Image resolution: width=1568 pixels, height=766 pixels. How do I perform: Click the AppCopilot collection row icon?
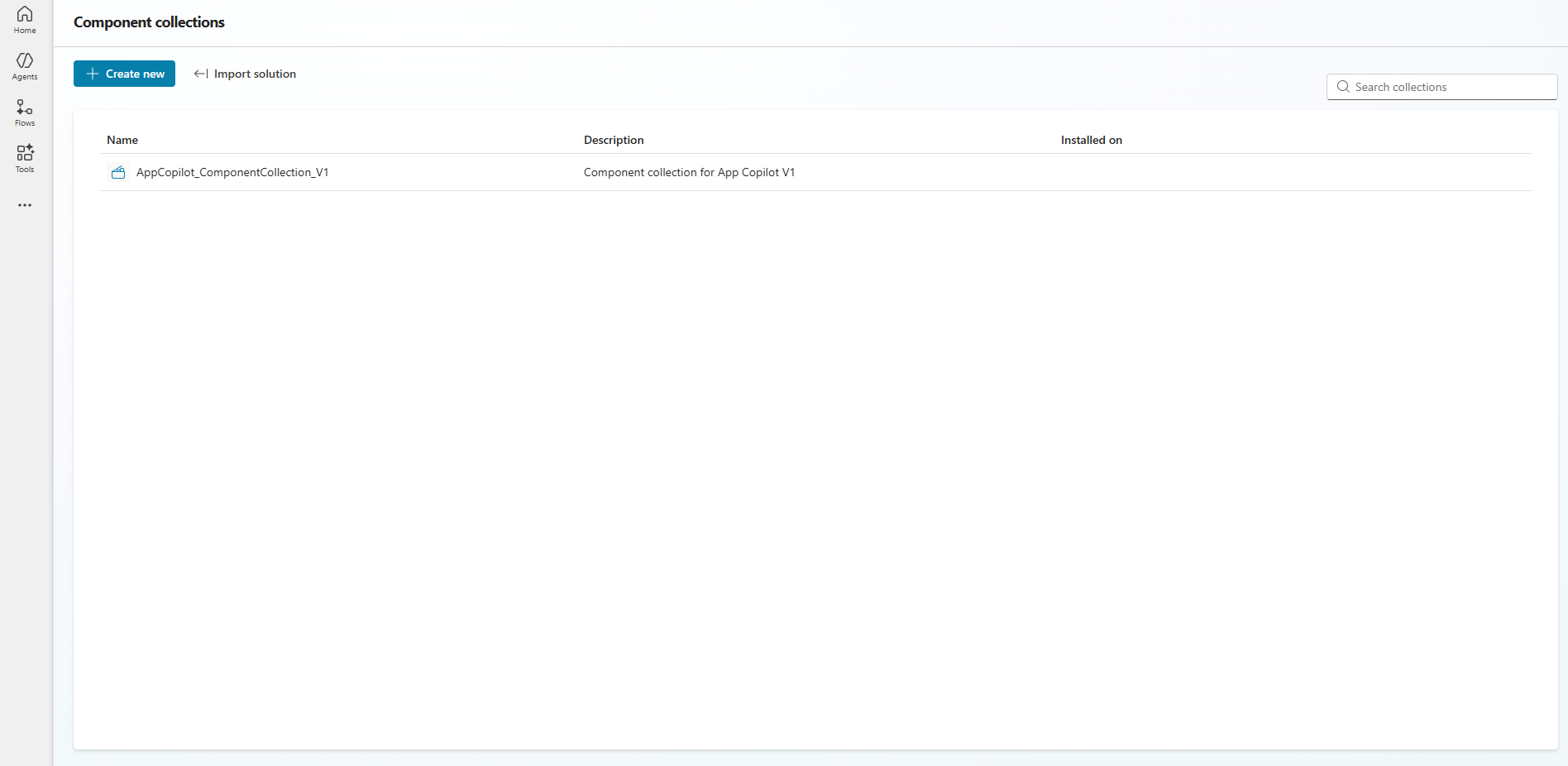(118, 172)
